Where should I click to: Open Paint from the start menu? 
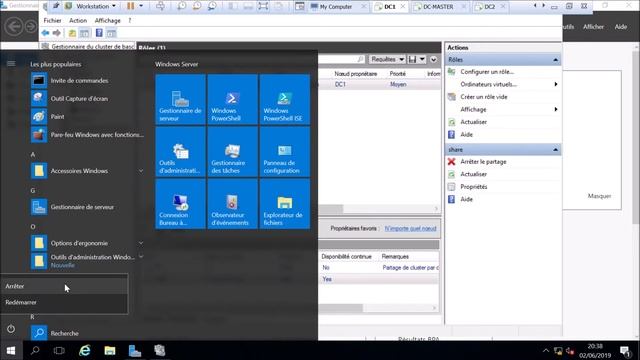87,116
